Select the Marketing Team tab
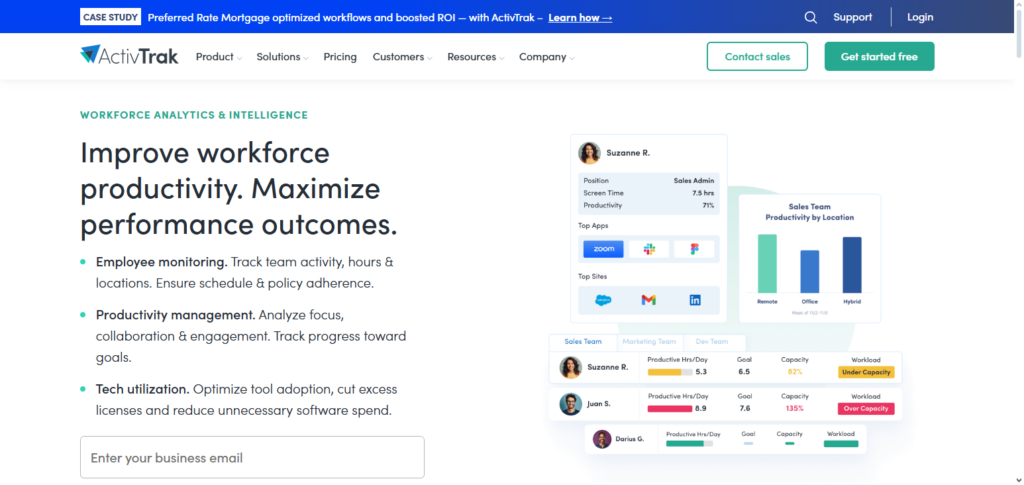Image resolution: width=1024 pixels, height=485 pixels. pyautogui.click(x=649, y=341)
